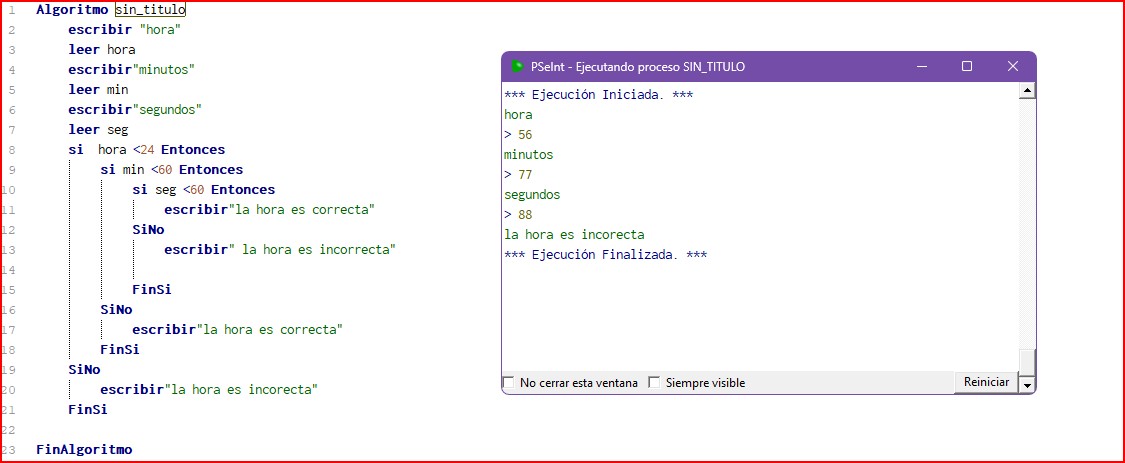Click the scrollbar up arrow in output window
This screenshot has width=1125, height=463.
1027,92
